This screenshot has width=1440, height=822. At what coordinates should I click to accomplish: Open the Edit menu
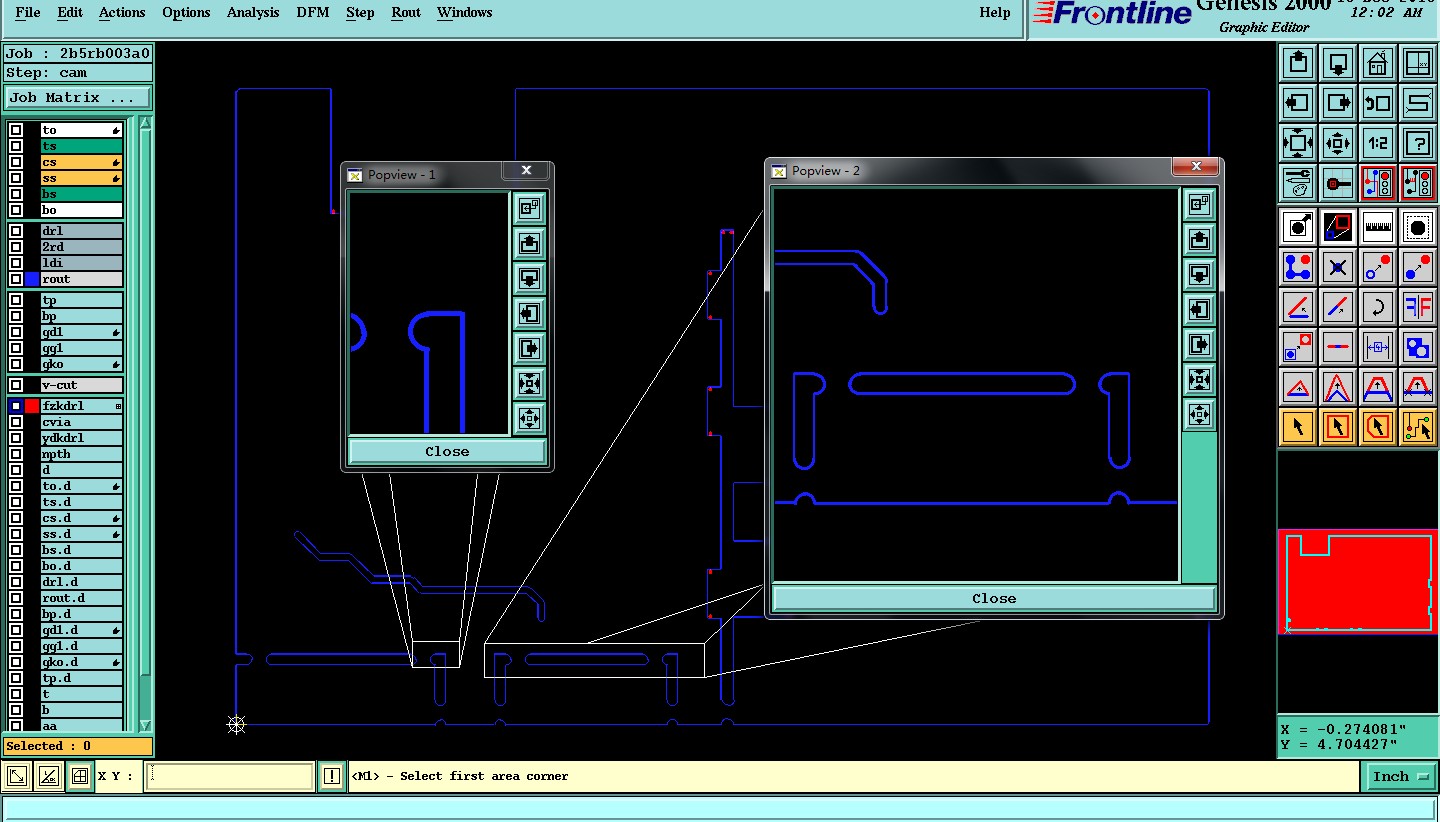[x=70, y=12]
